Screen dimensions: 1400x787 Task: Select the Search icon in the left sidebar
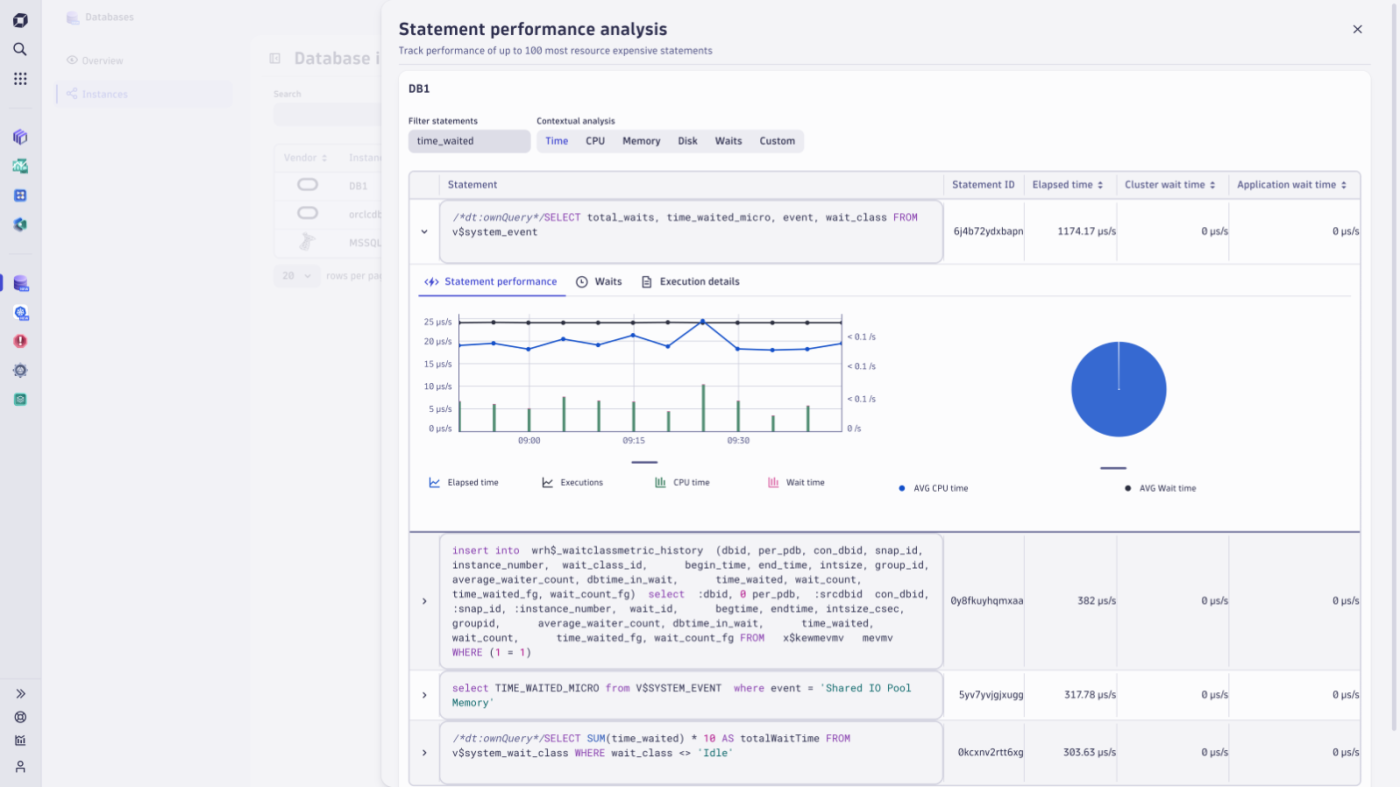pos(20,48)
